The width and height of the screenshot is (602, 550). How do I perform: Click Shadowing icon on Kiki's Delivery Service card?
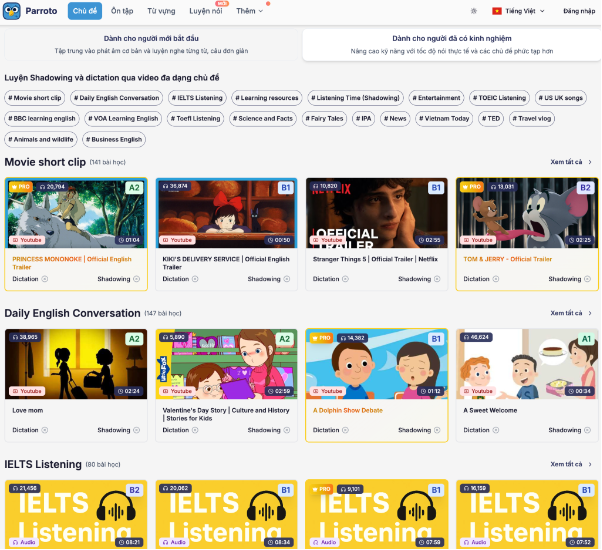288,279
